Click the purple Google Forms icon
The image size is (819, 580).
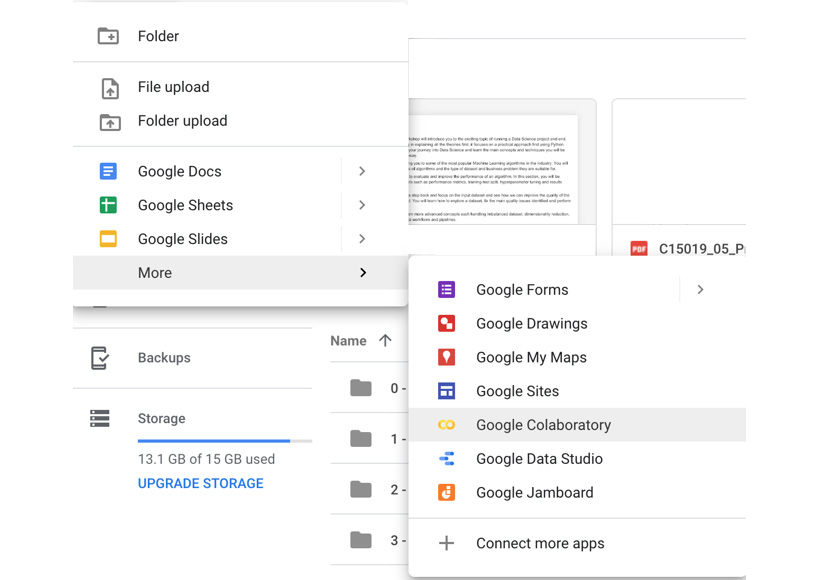pos(446,289)
